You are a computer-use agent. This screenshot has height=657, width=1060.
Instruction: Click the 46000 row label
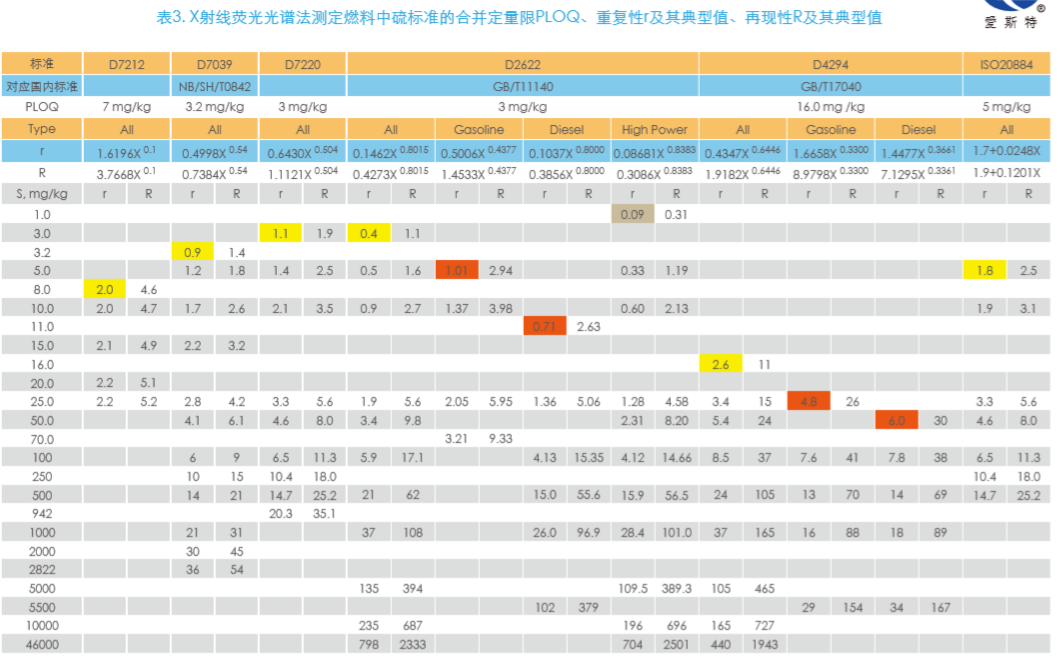pos(42,646)
